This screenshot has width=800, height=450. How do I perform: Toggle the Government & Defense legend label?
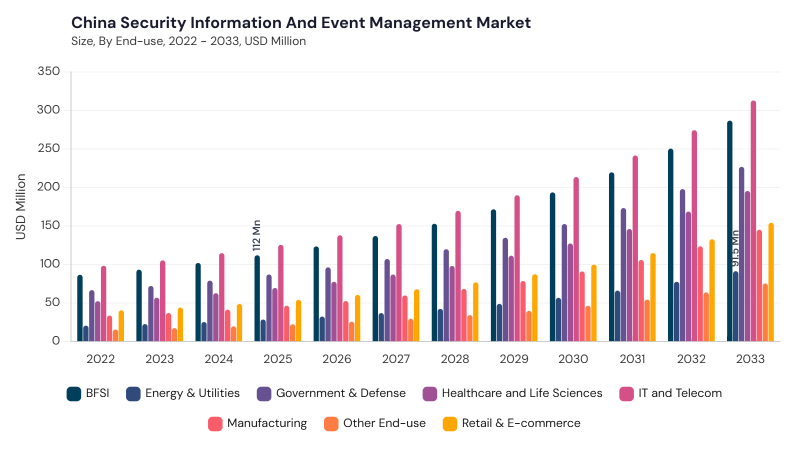341,393
